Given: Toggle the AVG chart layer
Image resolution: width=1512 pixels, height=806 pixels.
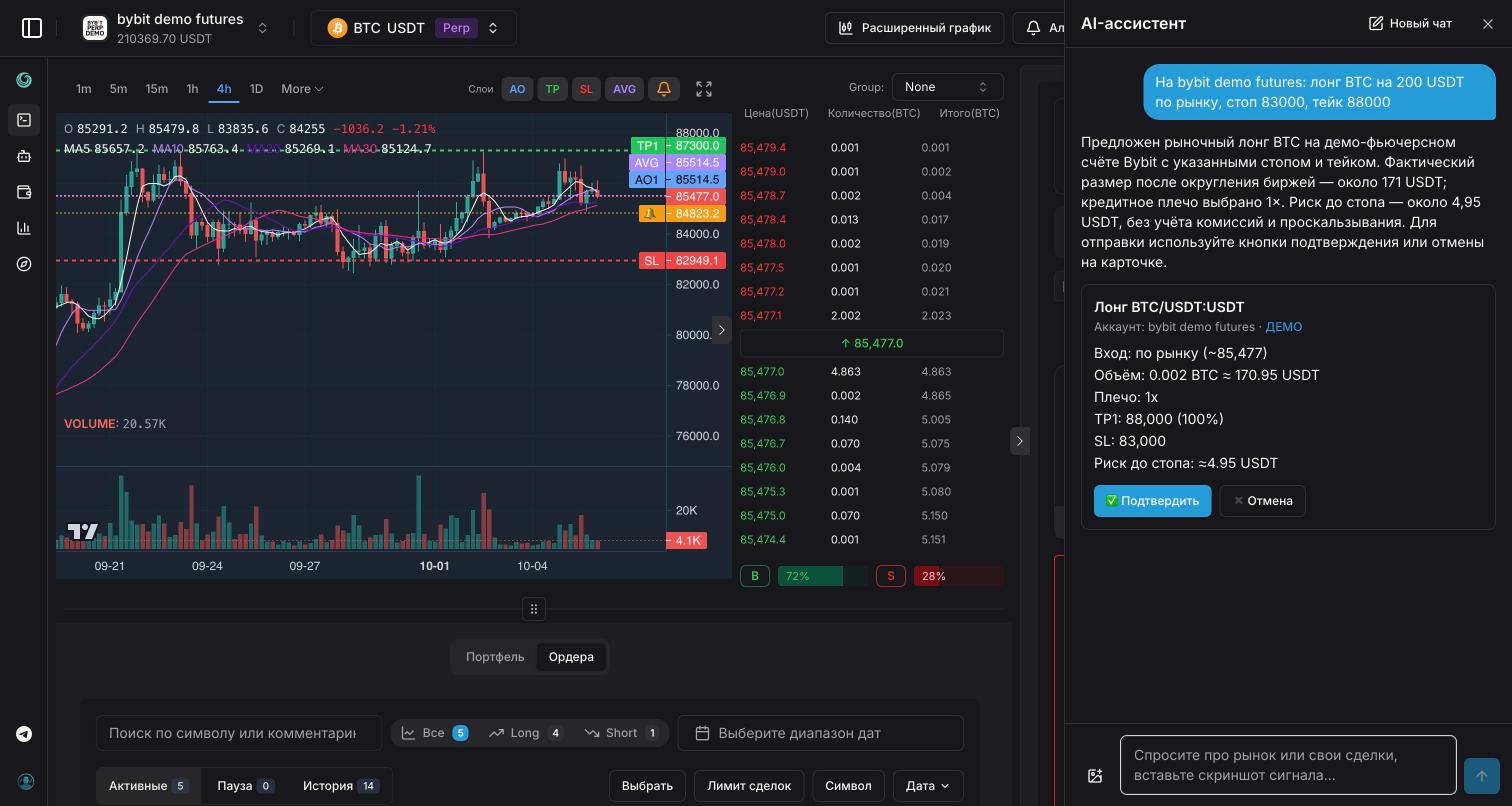Looking at the screenshot, I should click(624, 89).
